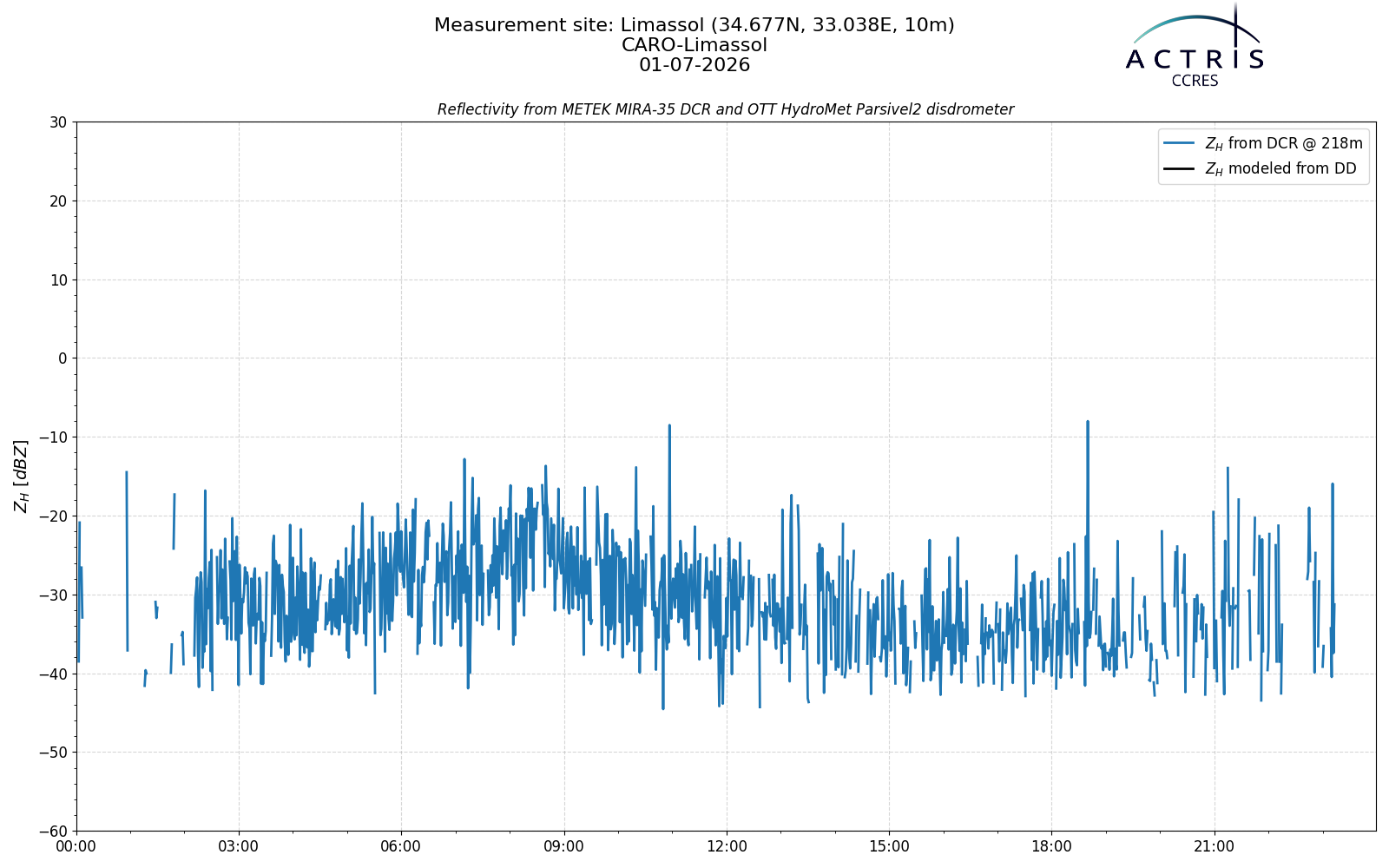Viewport: 1389px width, 868px height.
Task: Click the y-axis tick label 20
Action: pyautogui.click(x=58, y=201)
